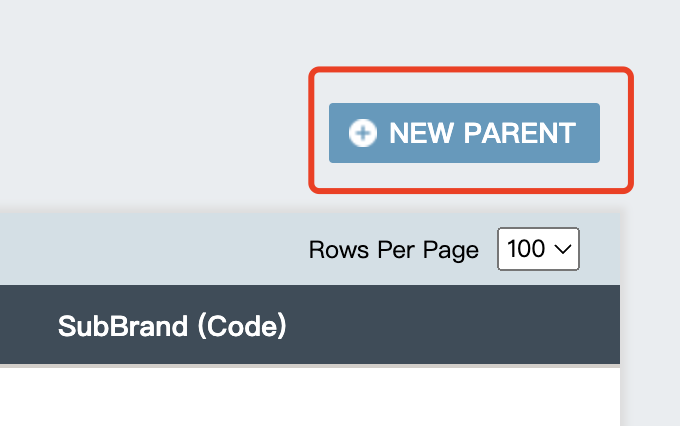The image size is (680, 426).
Task: Hit the blue NEW PARENT control
Action: point(464,133)
